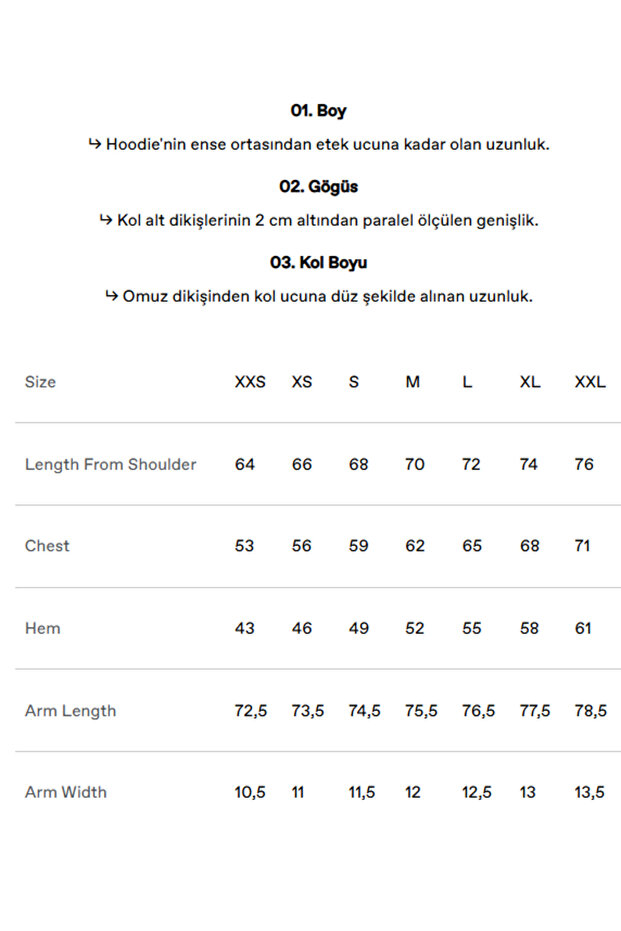Click the 'Arm Length' row label
The height and width of the screenshot is (931, 621).
coord(71,711)
